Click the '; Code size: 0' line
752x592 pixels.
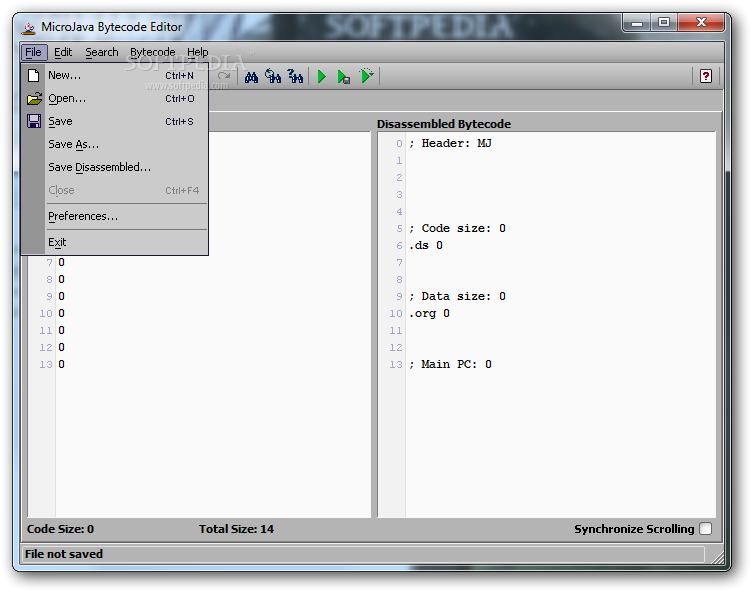click(x=457, y=228)
